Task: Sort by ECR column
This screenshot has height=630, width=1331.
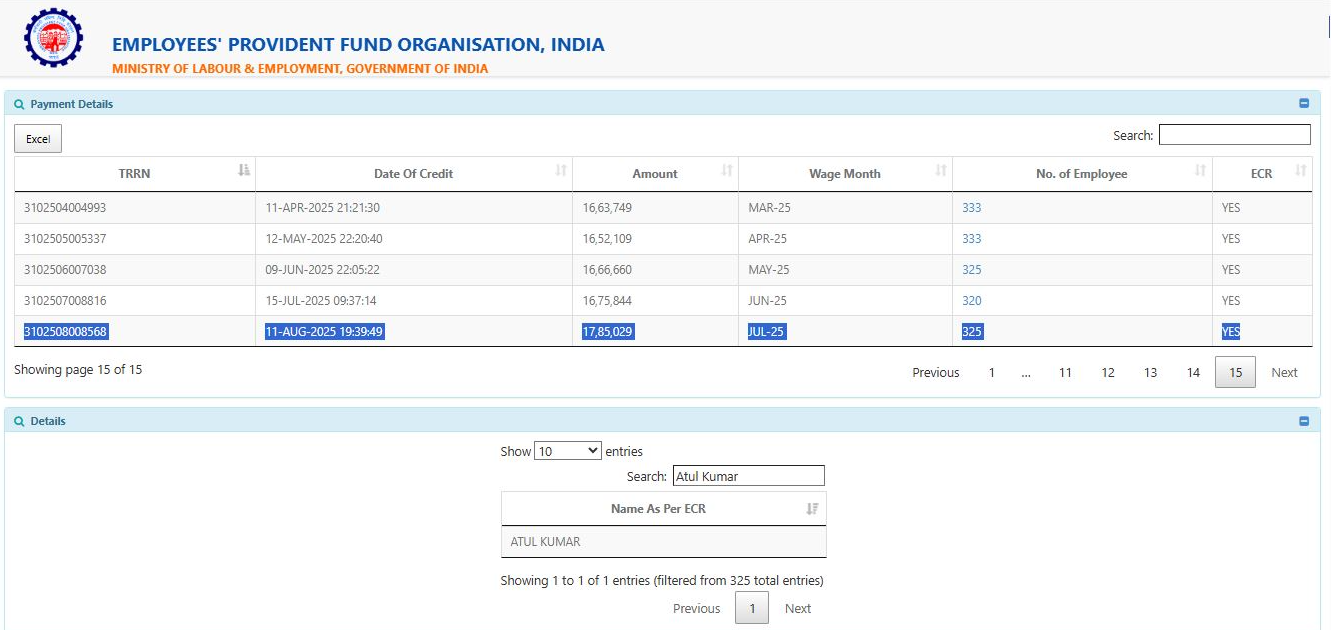Action: [x=1261, y=173]
